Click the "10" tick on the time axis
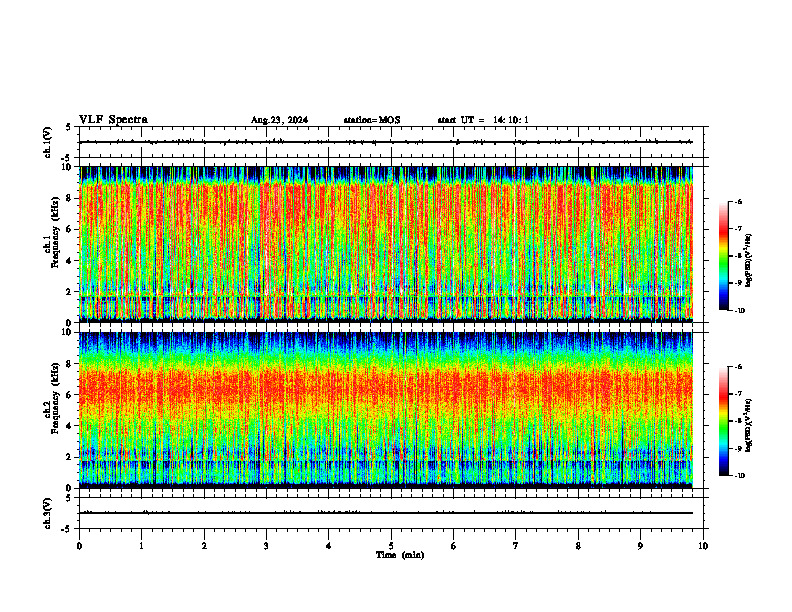Viewport: 792px width, 612px height. (x=703, y=546)
